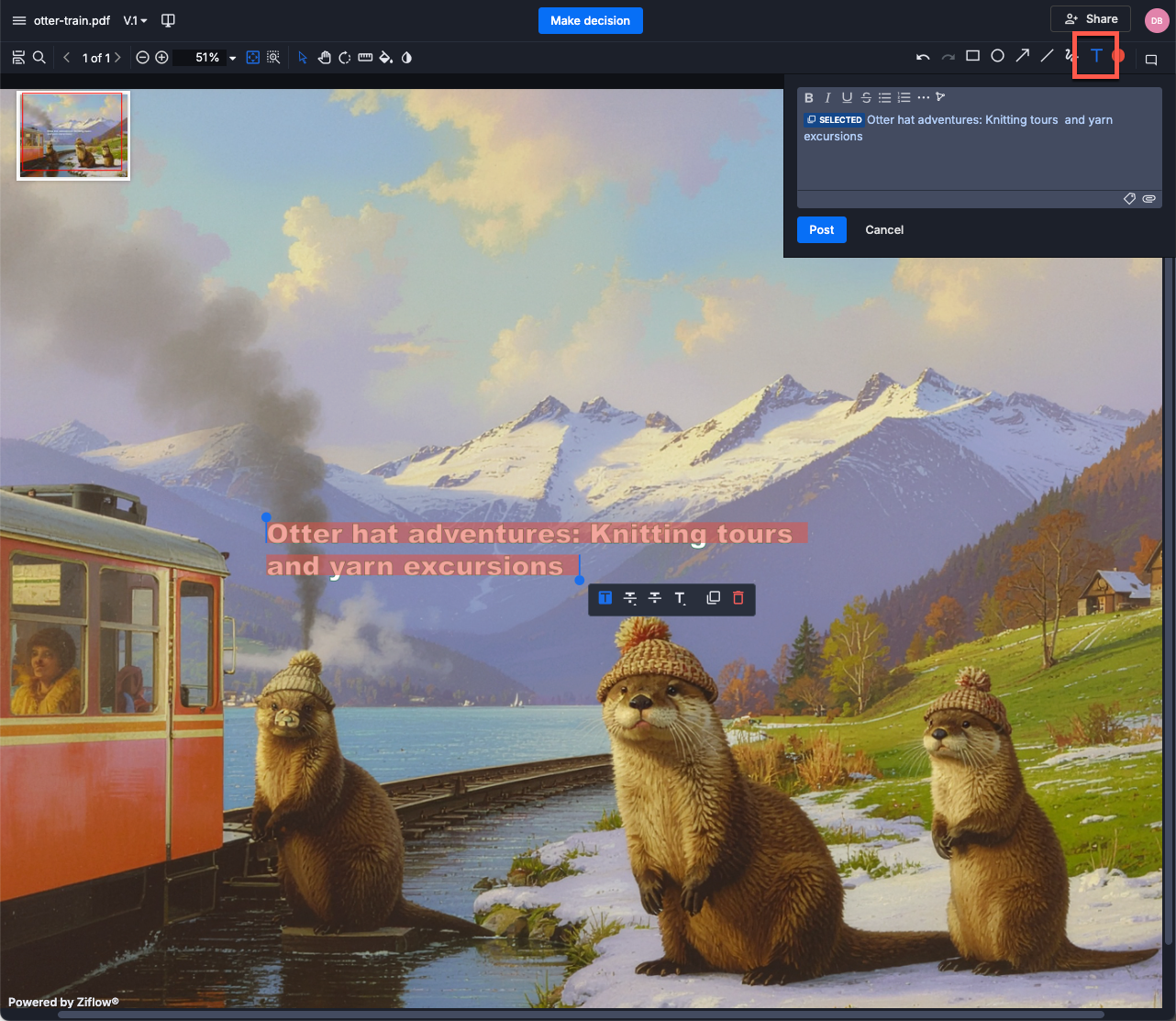The height and width of the screenshot is (1021, 1176).
Task: Open the comments panel
Action: click(x=1151, y=60)
